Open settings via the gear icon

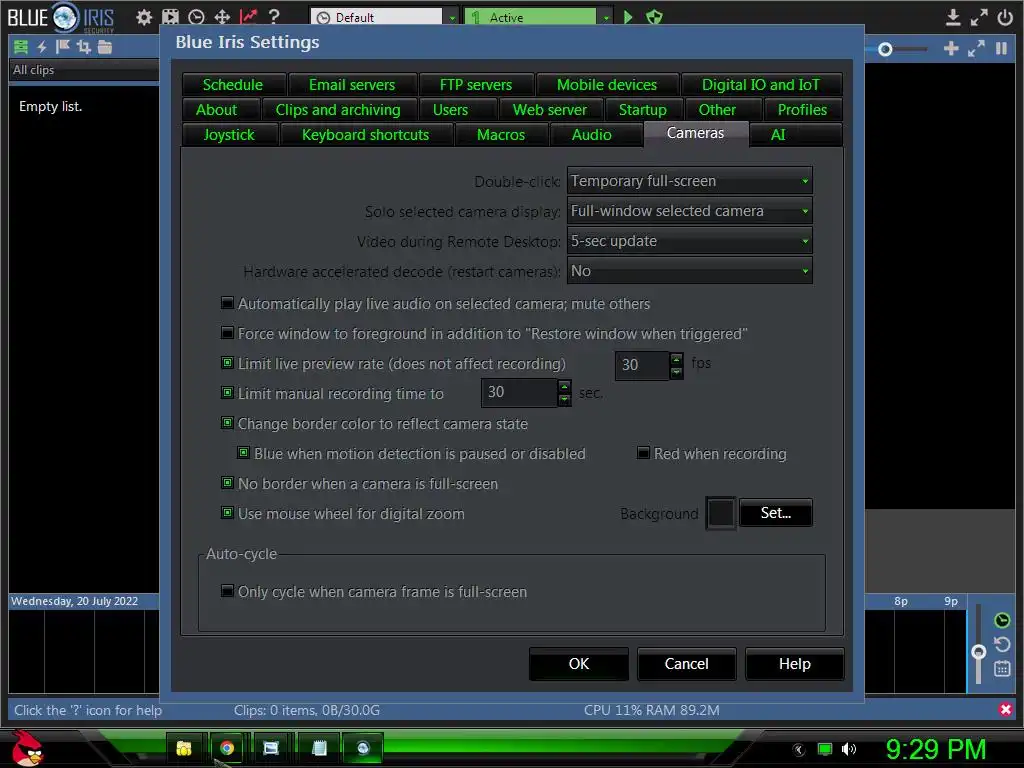pos(144,17)
